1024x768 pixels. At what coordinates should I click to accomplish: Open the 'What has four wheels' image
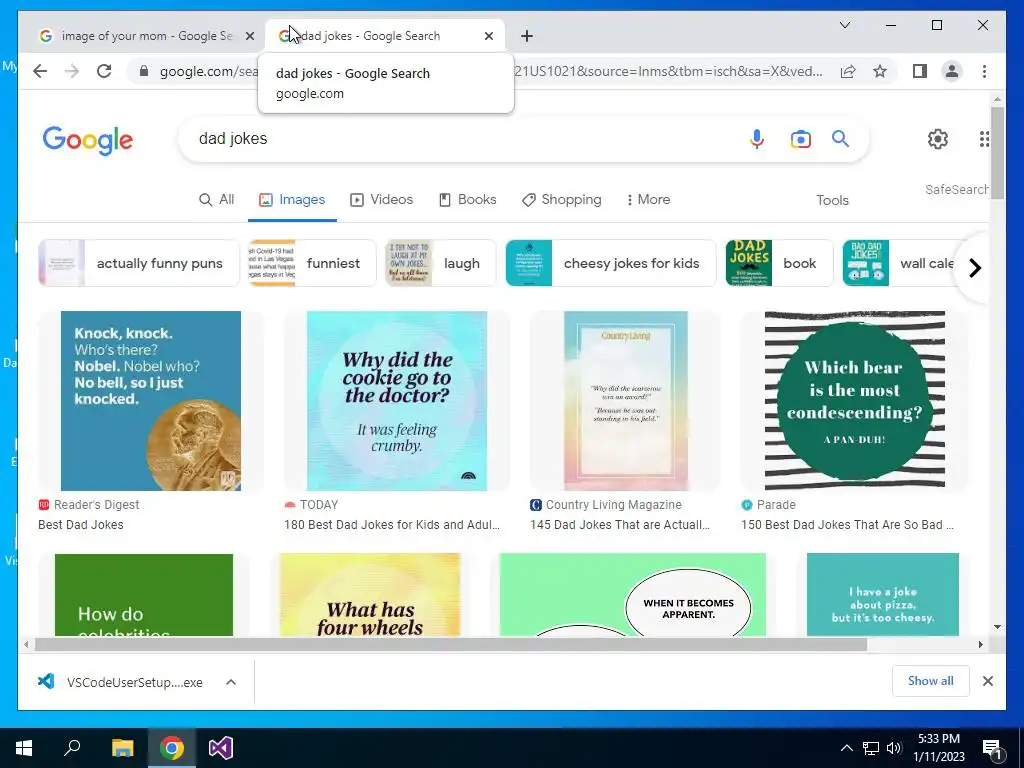coord(370,595)
